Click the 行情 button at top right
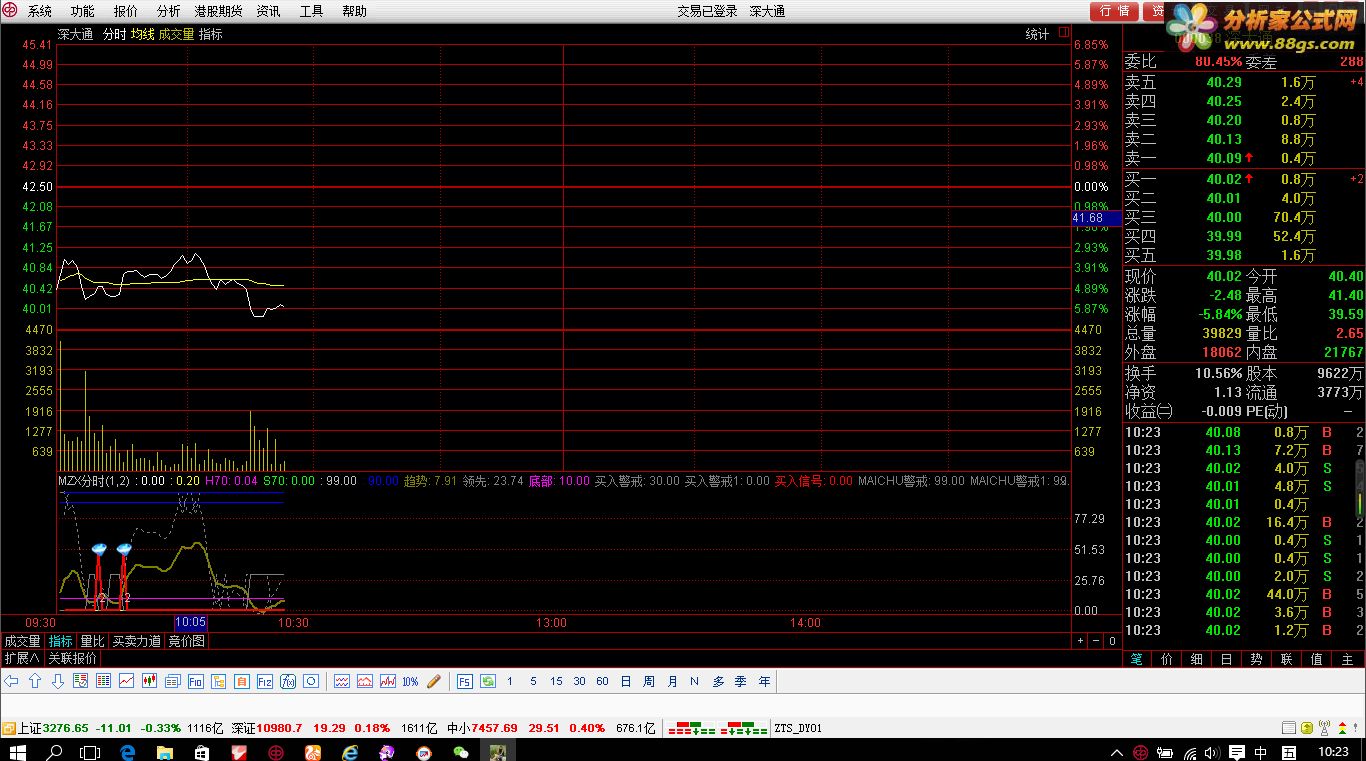This screenshot has height=761, width=1366. 1115,11
